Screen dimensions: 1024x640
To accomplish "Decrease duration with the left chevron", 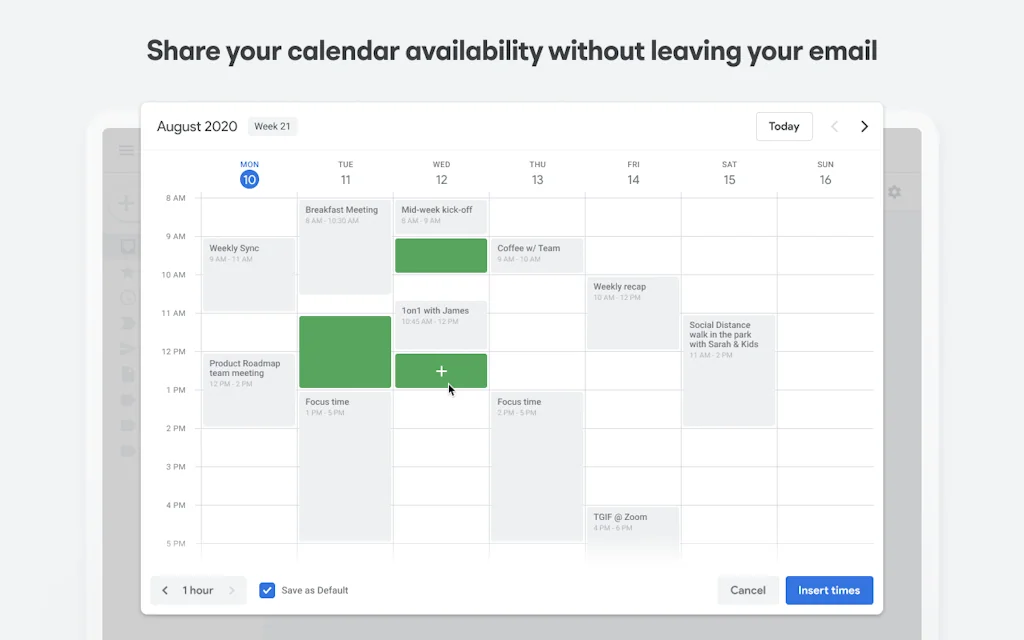I will (166, 590).
